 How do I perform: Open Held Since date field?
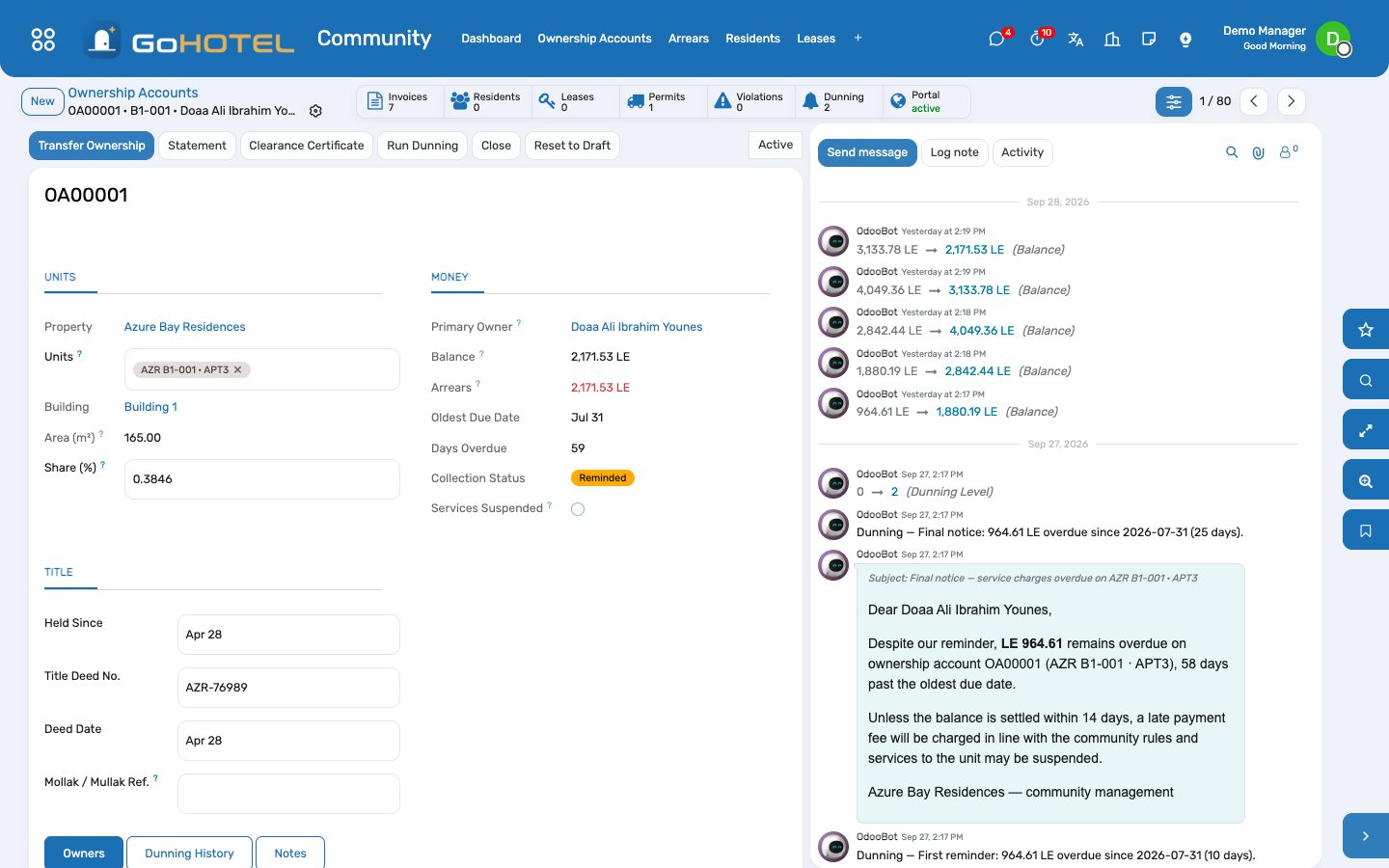click(288, 635)
